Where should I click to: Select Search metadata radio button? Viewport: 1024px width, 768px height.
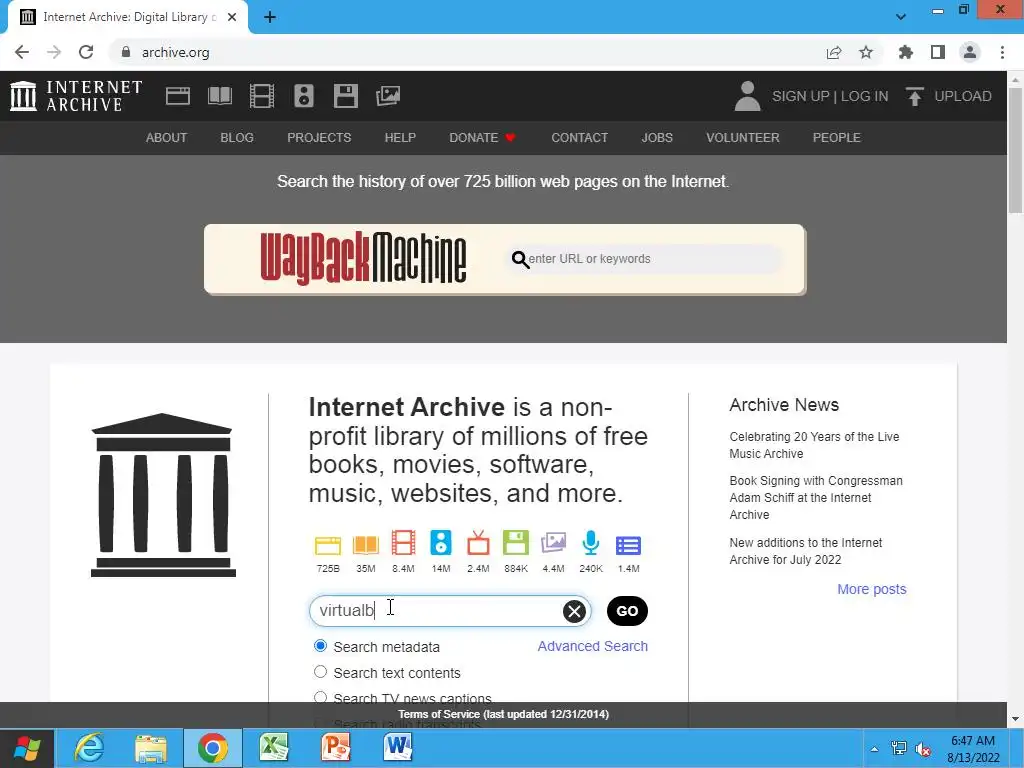pos(320,646)
